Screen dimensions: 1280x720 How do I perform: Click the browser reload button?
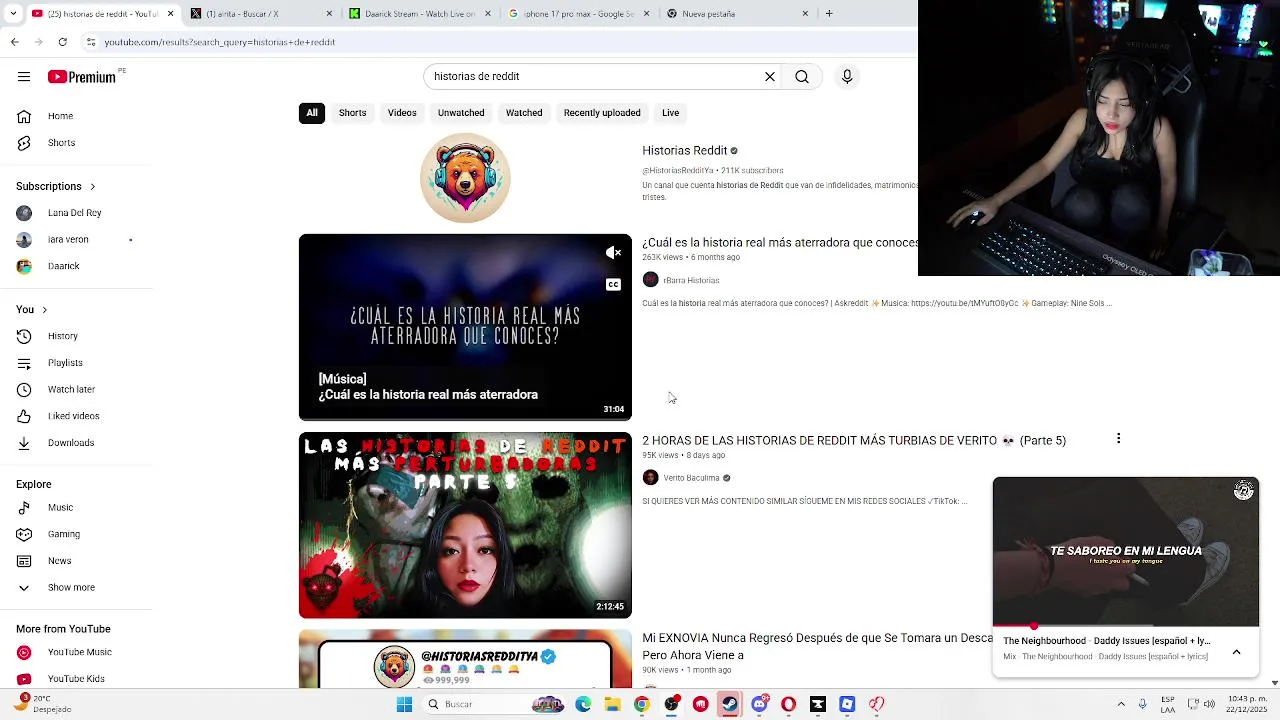[63, 42]
